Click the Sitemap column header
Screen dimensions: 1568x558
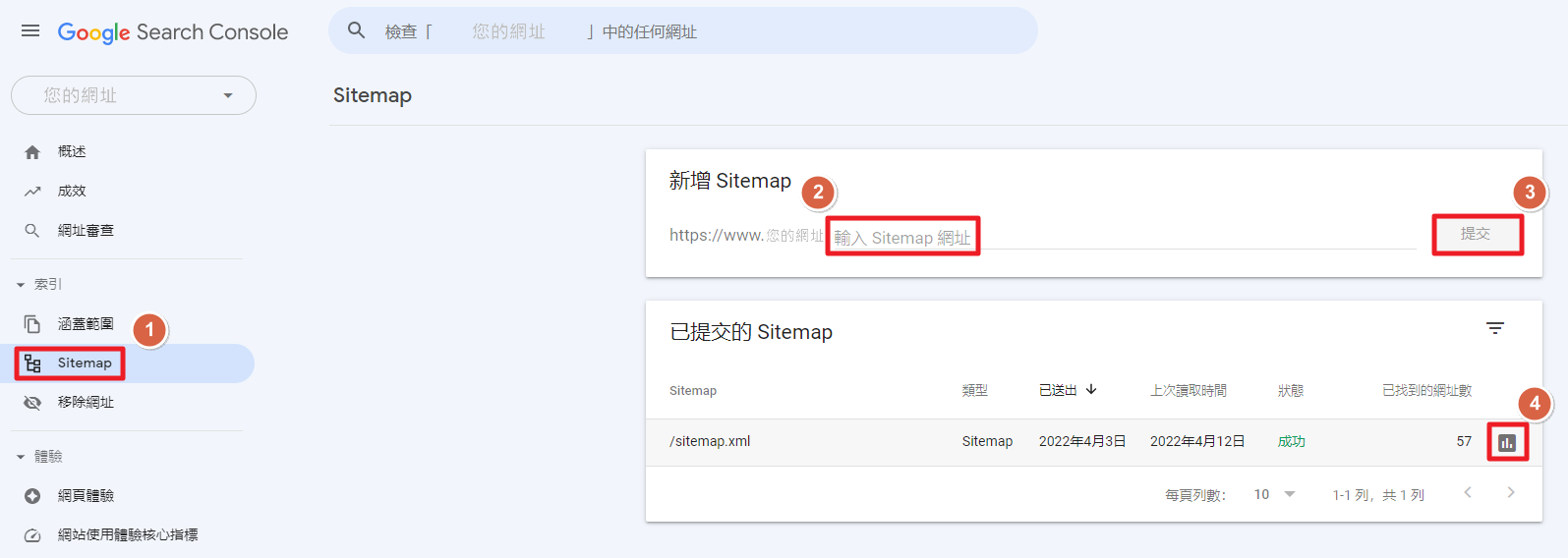tap(693, 390)
